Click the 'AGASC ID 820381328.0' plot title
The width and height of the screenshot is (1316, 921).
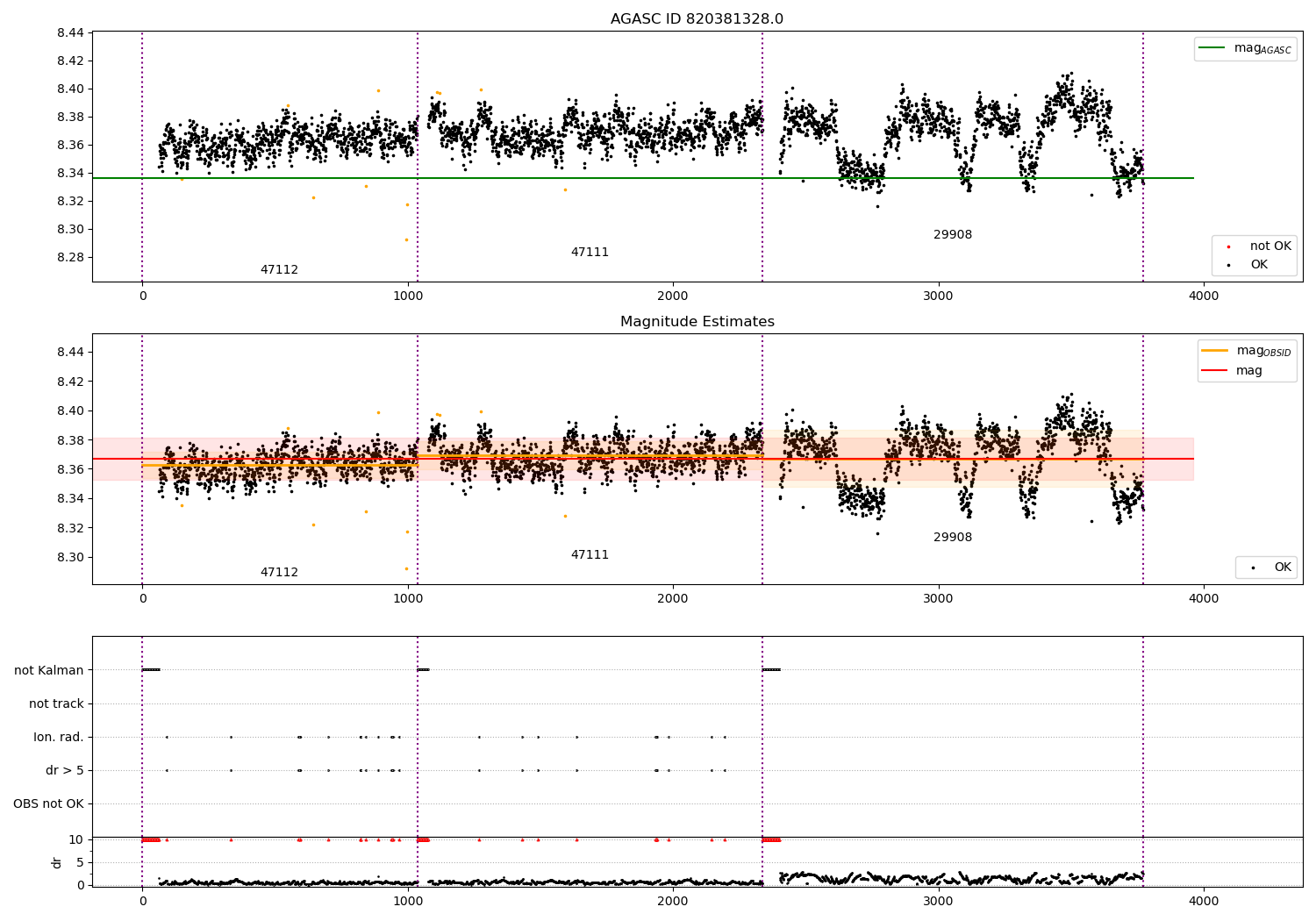[x=697, y=19]
